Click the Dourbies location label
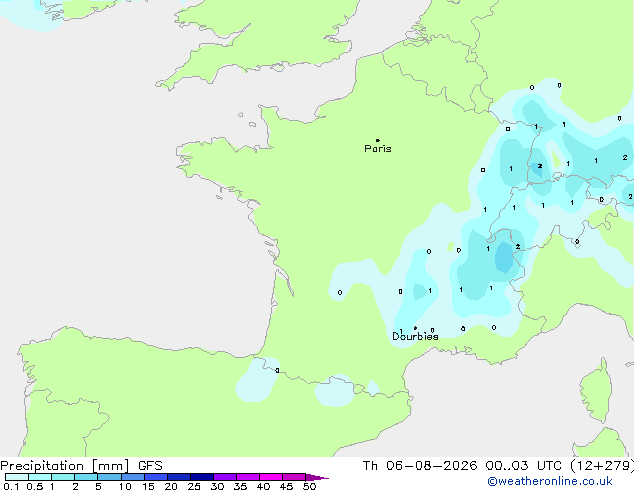The width and height of the screenshot is (634, 490). point(415,336)
